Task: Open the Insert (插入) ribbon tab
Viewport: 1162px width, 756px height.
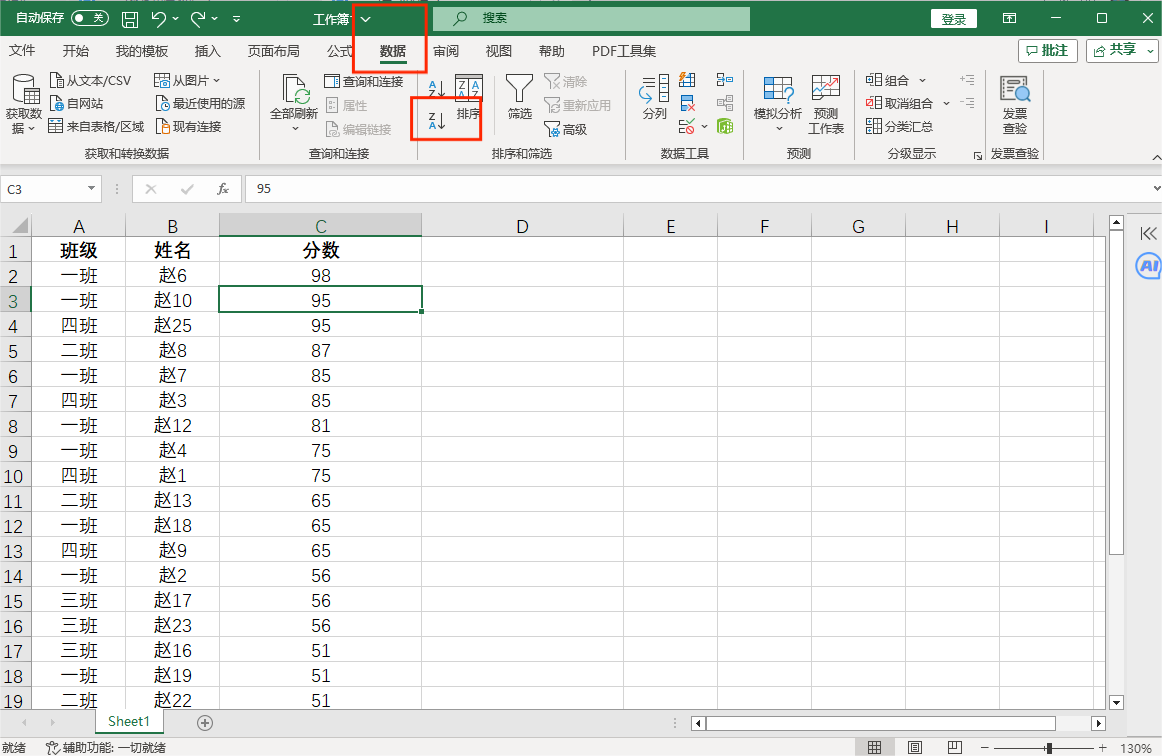Action: (208, 51)
